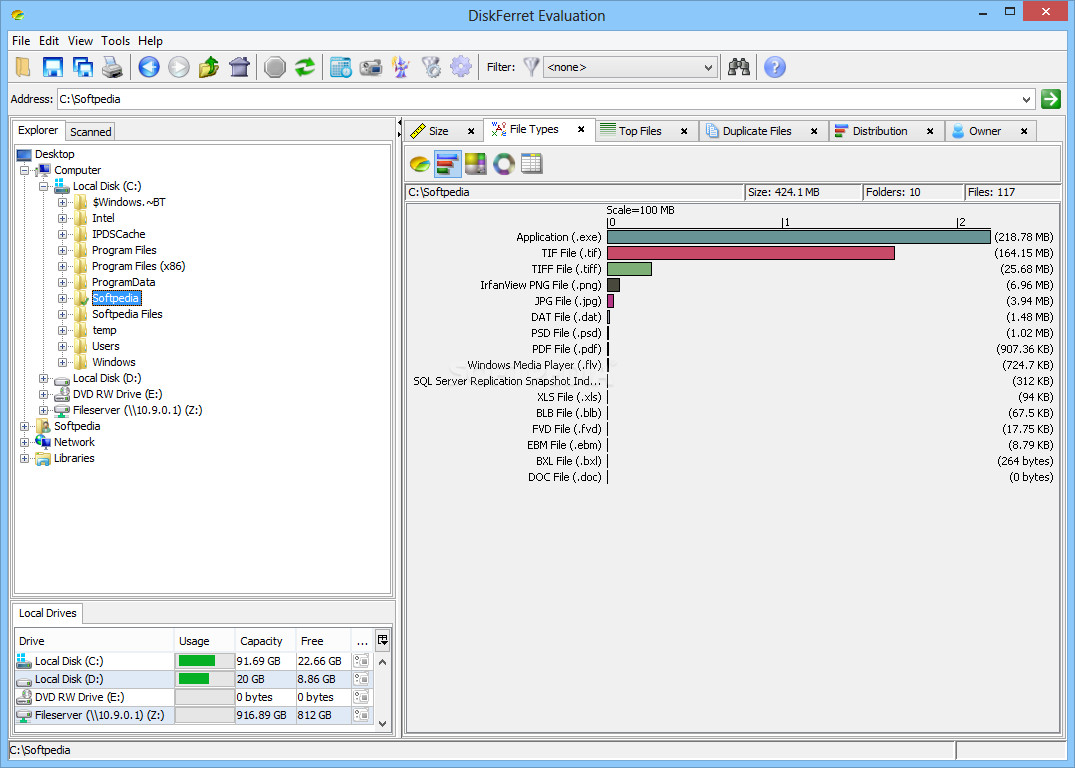
Task: Click the filter funnel icon
Action: pyautogui.click(x=531, y=67)
